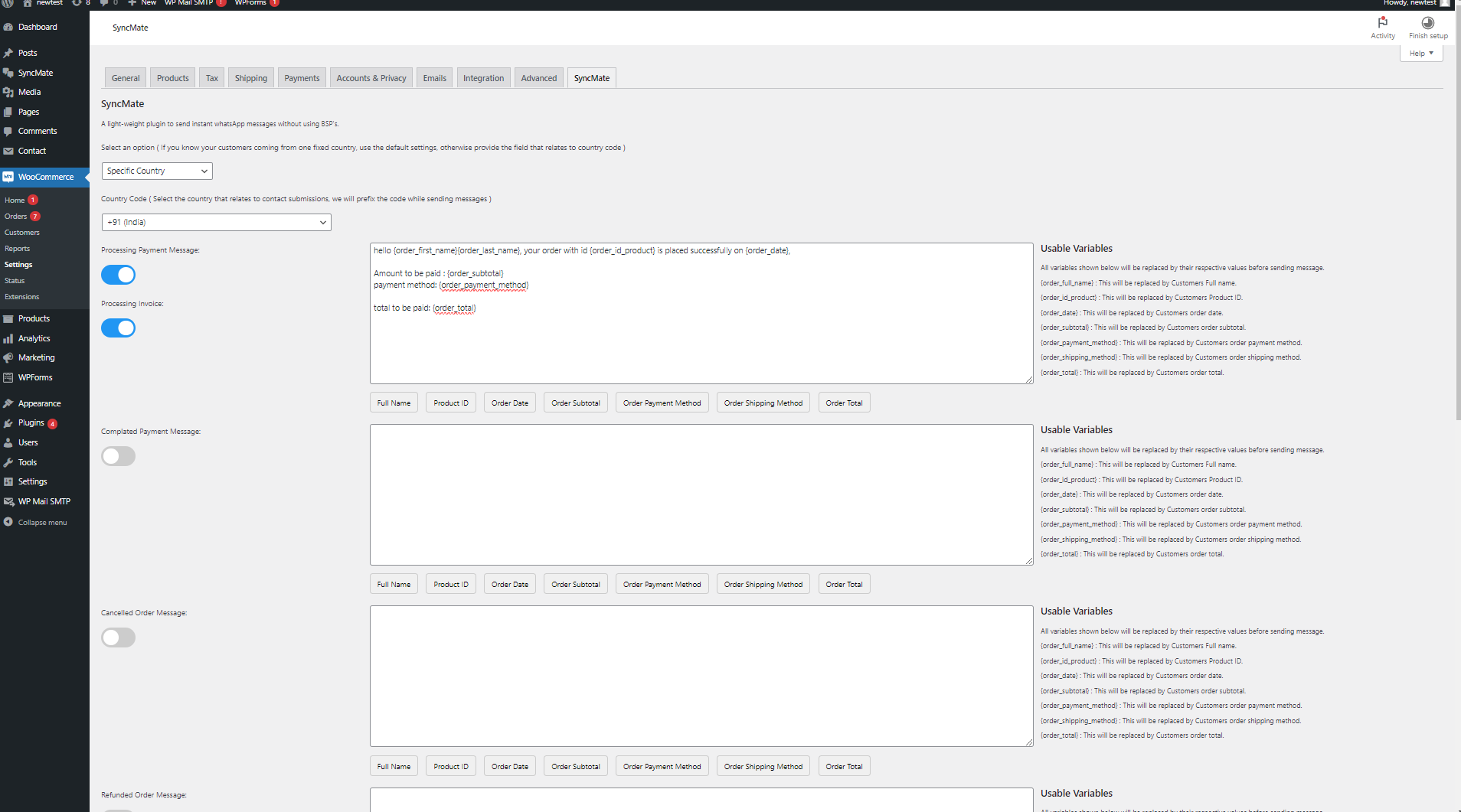1461x812 pixels.
Task: Open Extensions submenu link
Action: 22,297
